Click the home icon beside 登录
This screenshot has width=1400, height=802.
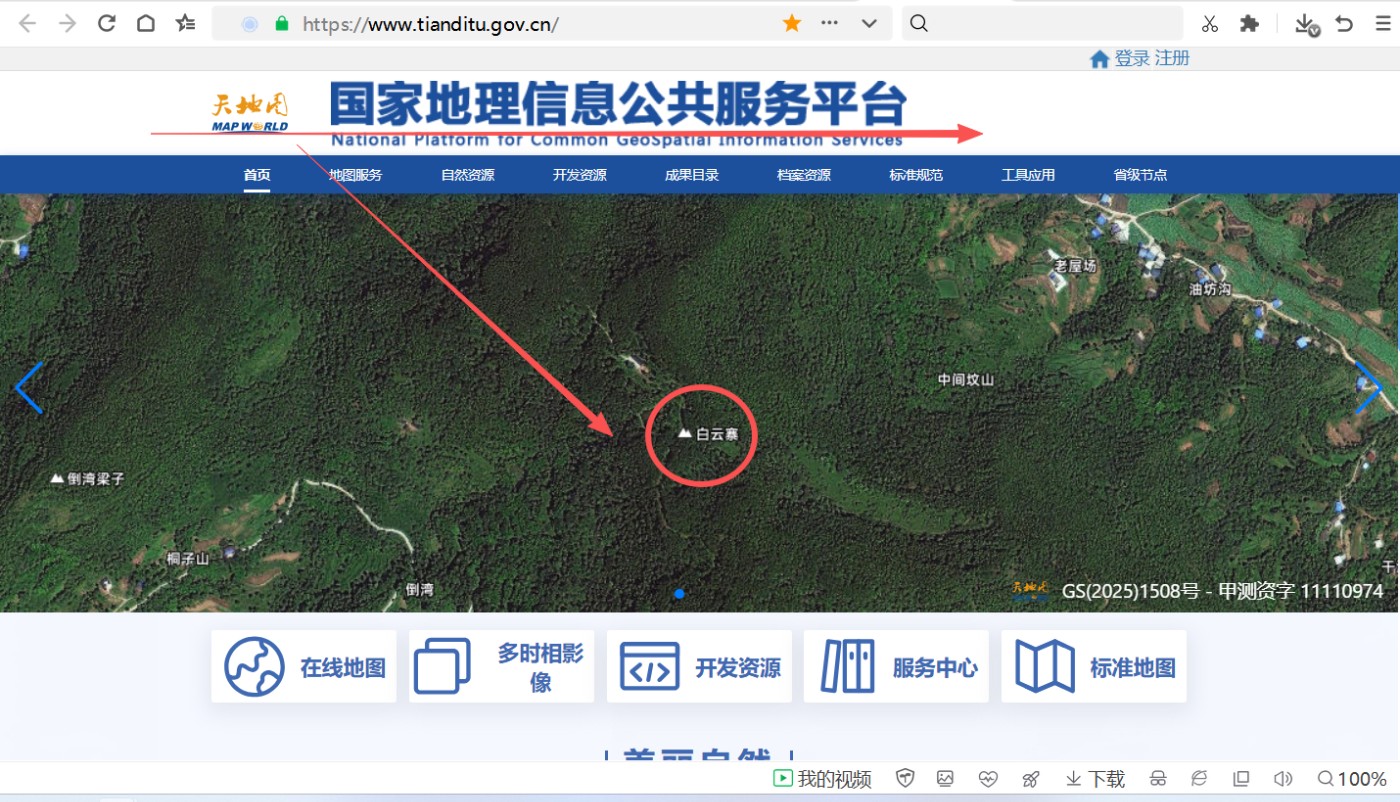click(x=1099, y=59)
